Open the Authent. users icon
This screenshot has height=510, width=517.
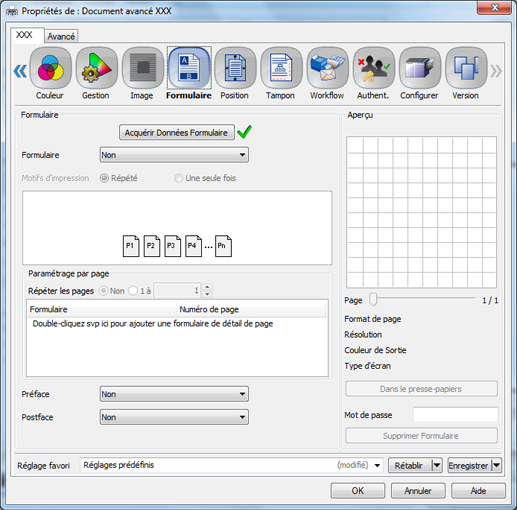point(374,68)
